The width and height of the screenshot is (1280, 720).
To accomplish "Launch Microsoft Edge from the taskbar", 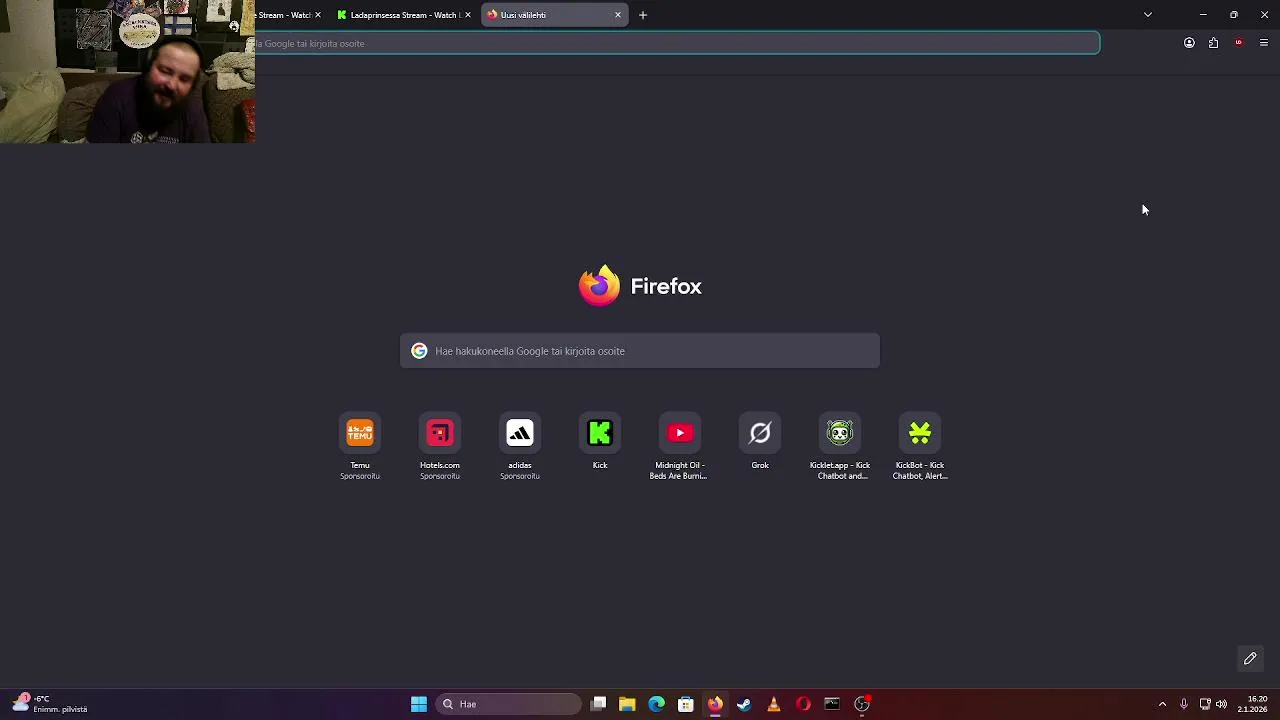I will pos(656,704).
